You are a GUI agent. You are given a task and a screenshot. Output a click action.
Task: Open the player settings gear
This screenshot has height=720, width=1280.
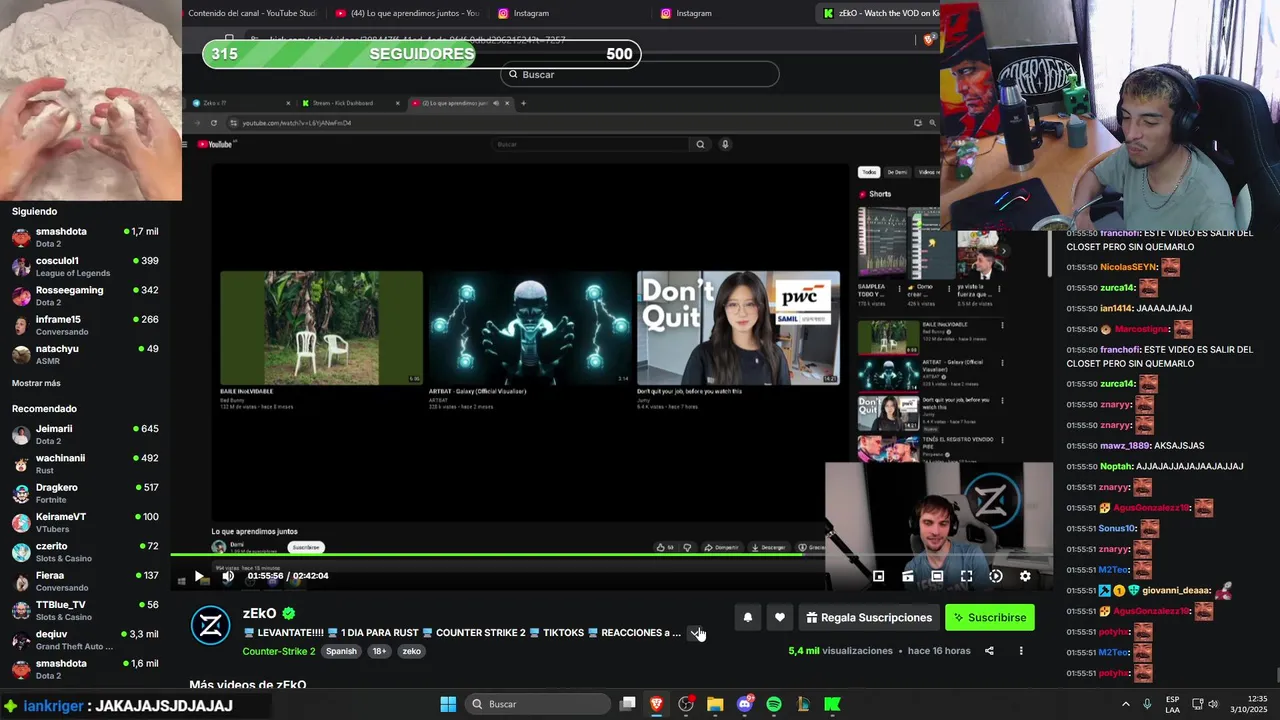click(x=1025, y=576)
